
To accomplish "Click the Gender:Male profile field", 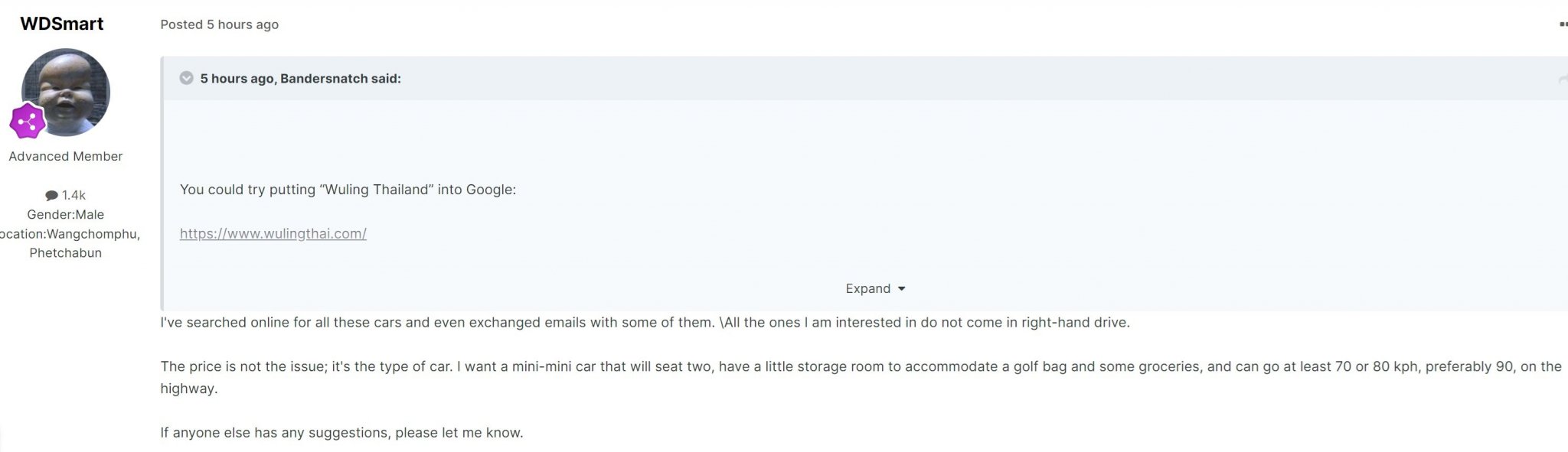I will [x=65, y=215].
